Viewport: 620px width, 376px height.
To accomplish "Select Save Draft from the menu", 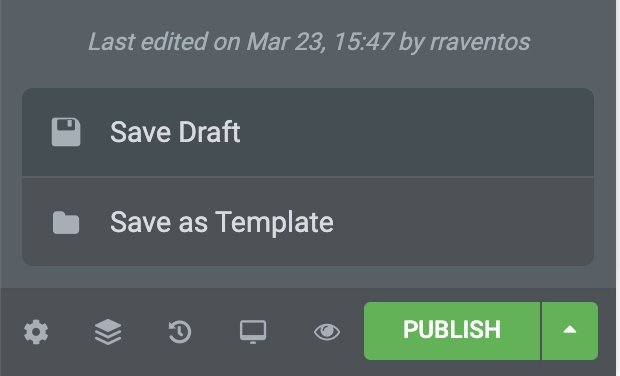I will (x=308, y=132).
